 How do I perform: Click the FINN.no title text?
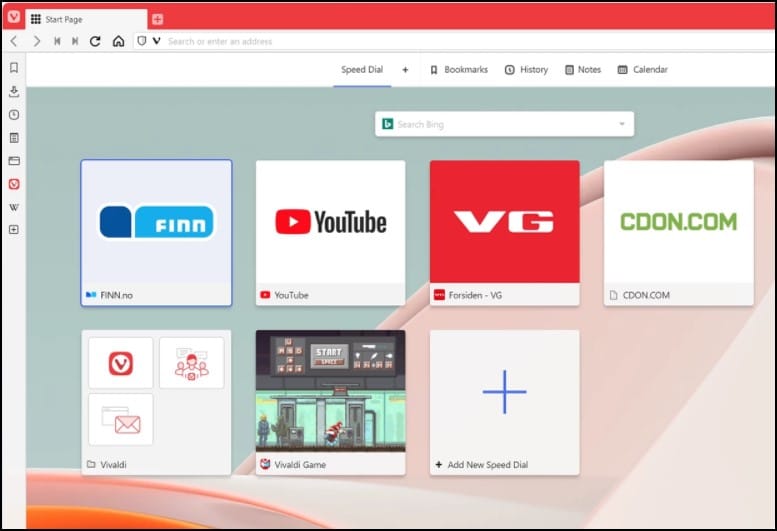tap(116, 295)
